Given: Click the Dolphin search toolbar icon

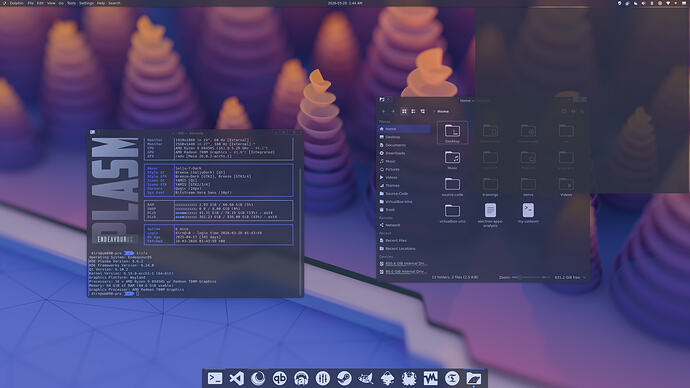Looking at the screenshot, I should [x=573, y=111].
